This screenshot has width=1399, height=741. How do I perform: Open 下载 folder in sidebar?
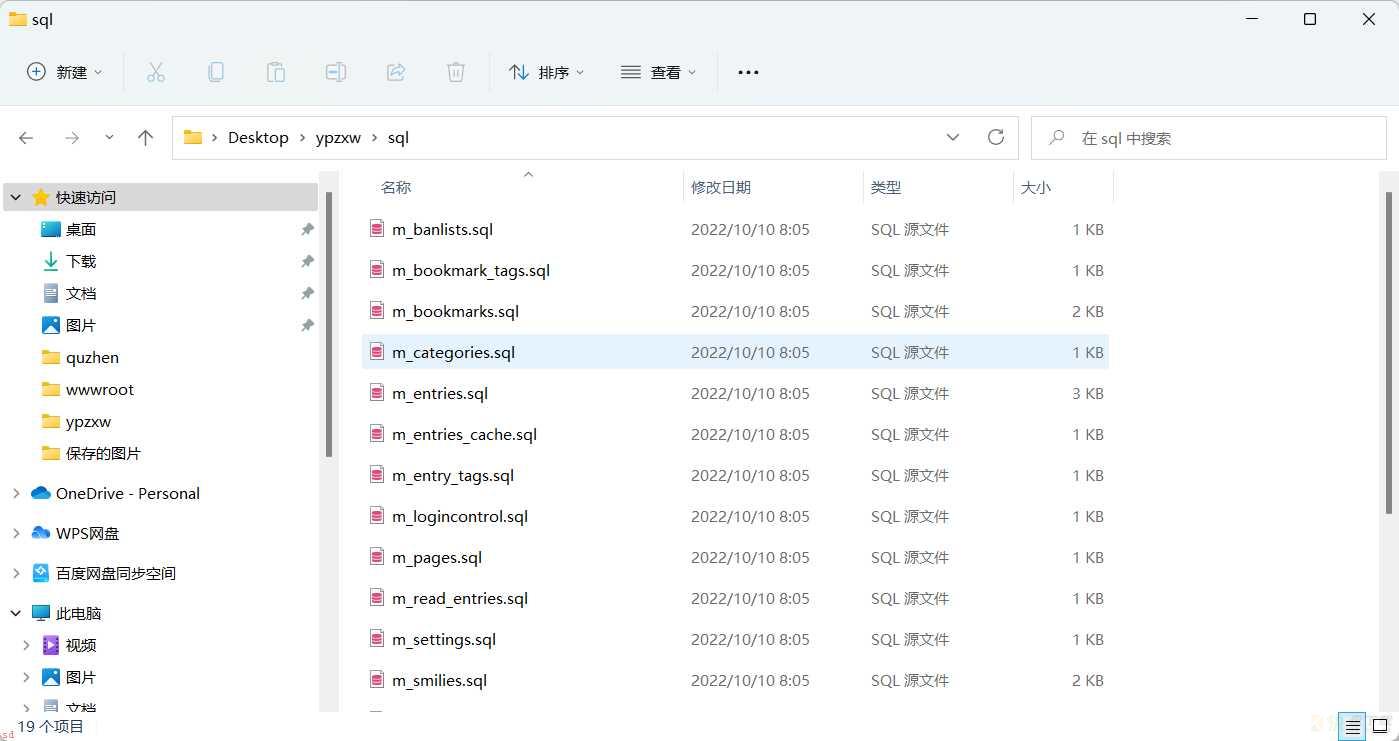coord(80,261)
